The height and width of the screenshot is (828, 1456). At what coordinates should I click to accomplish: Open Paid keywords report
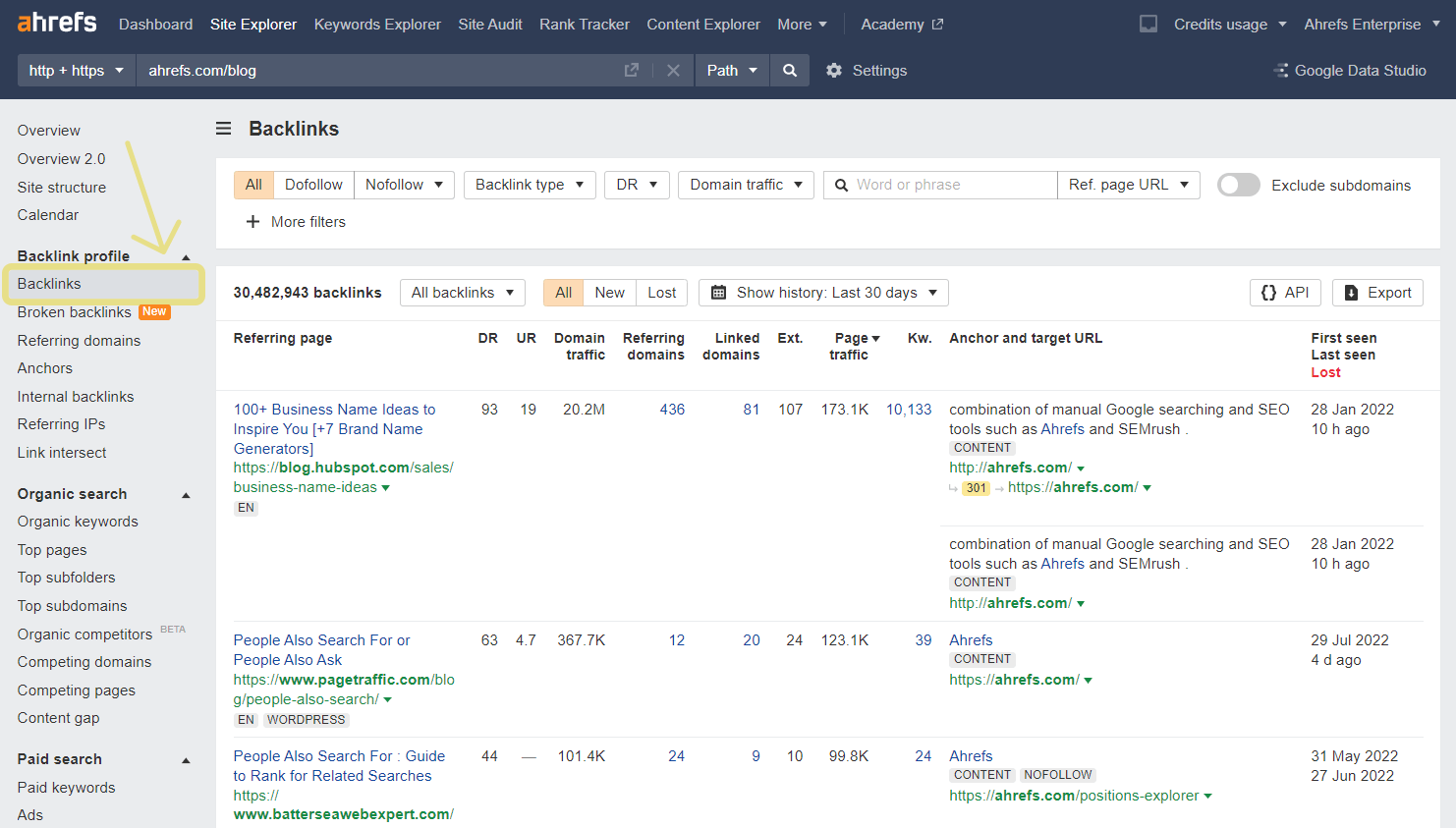(66, 788)
